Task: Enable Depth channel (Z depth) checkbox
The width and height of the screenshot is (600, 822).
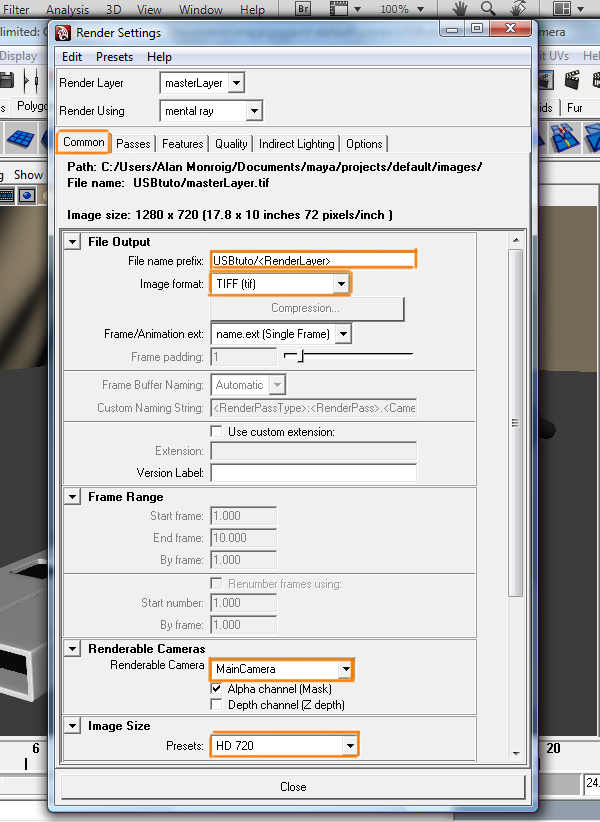Action: pyautogui.click(x=216, y=704)
